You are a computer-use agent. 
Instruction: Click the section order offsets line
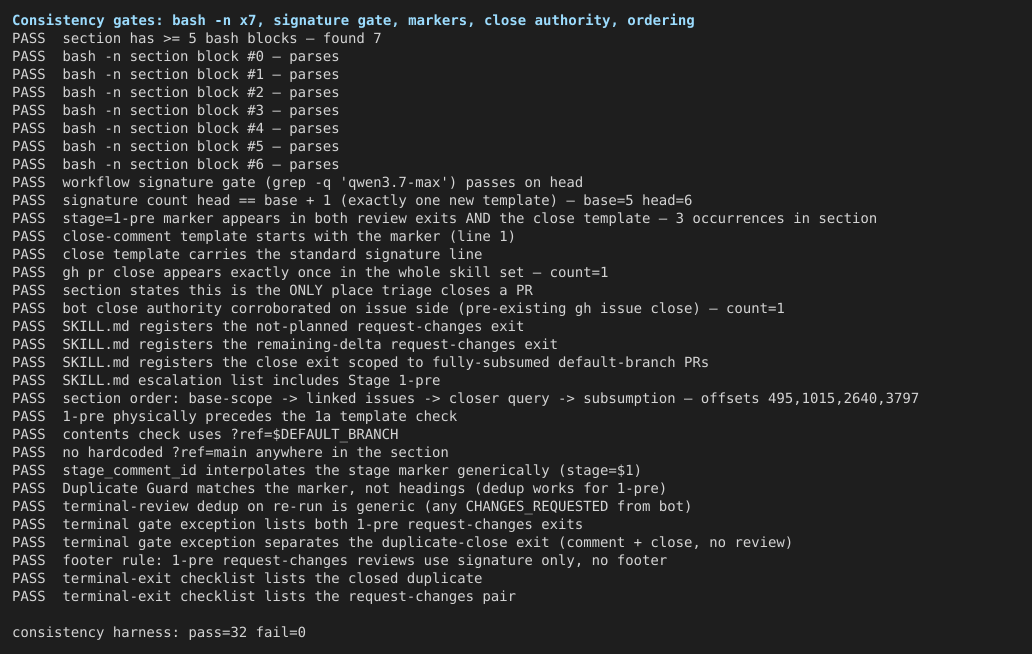coord(465,398)
